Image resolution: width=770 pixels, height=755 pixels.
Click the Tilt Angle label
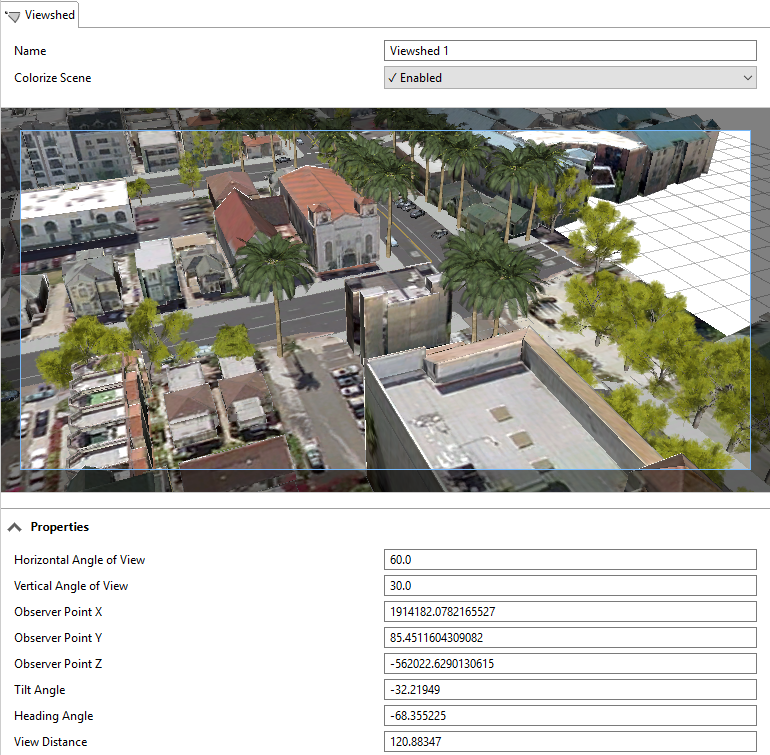point(40,690)
